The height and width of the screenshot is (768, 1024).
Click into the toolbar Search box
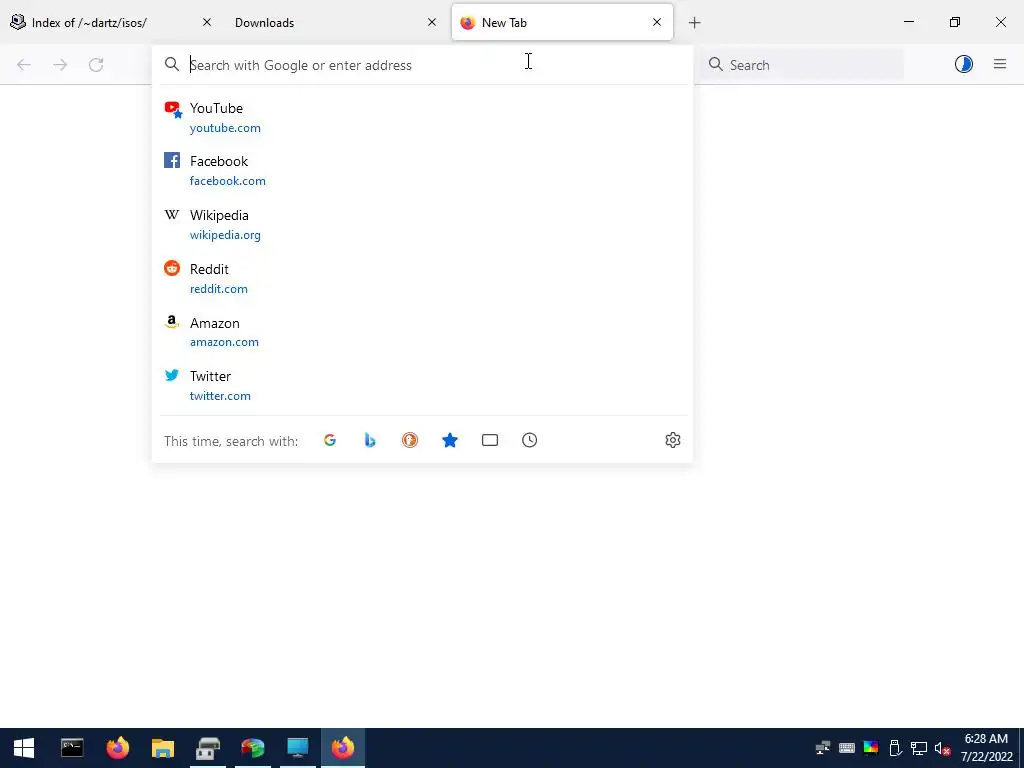click(802, 65)
